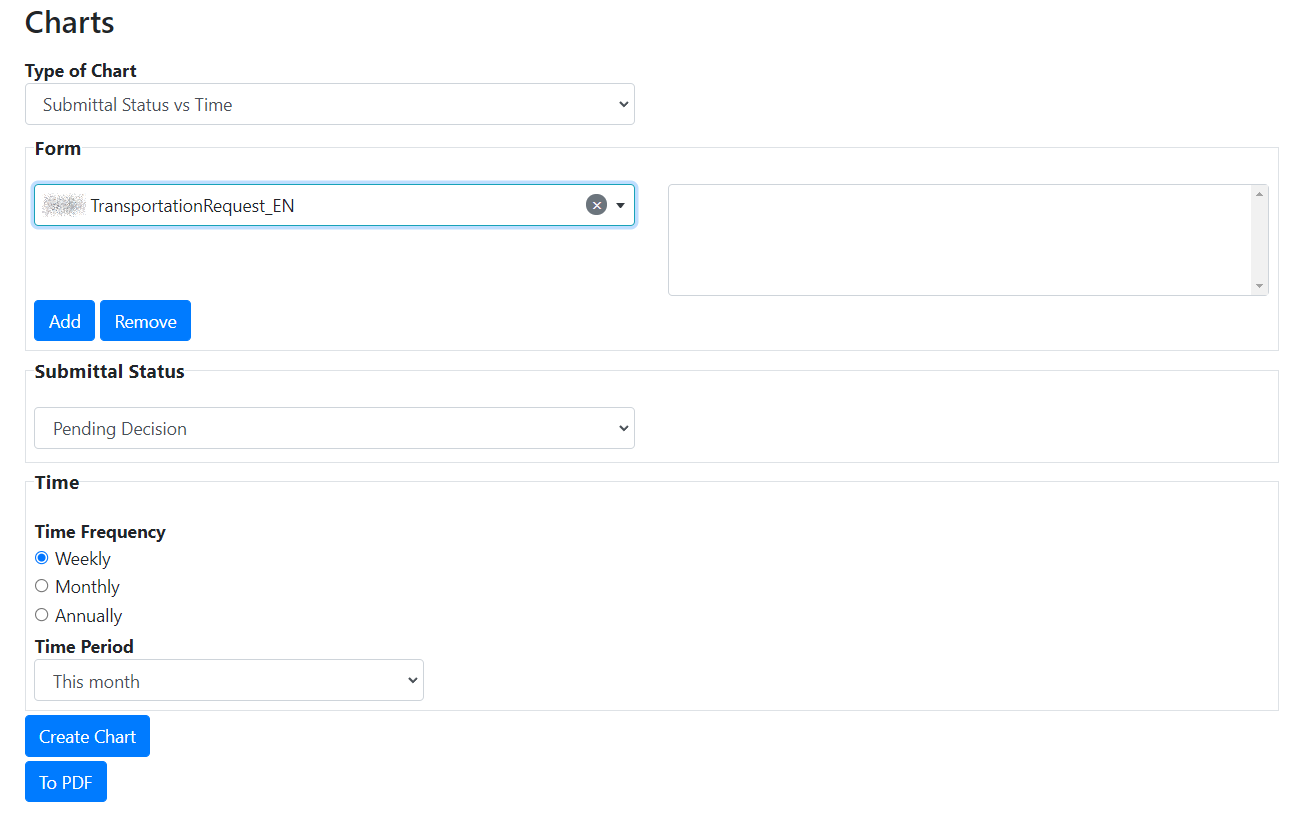Open the Type of Chart dropdown
Screen dimensions: 1307x821
(330, 104)
